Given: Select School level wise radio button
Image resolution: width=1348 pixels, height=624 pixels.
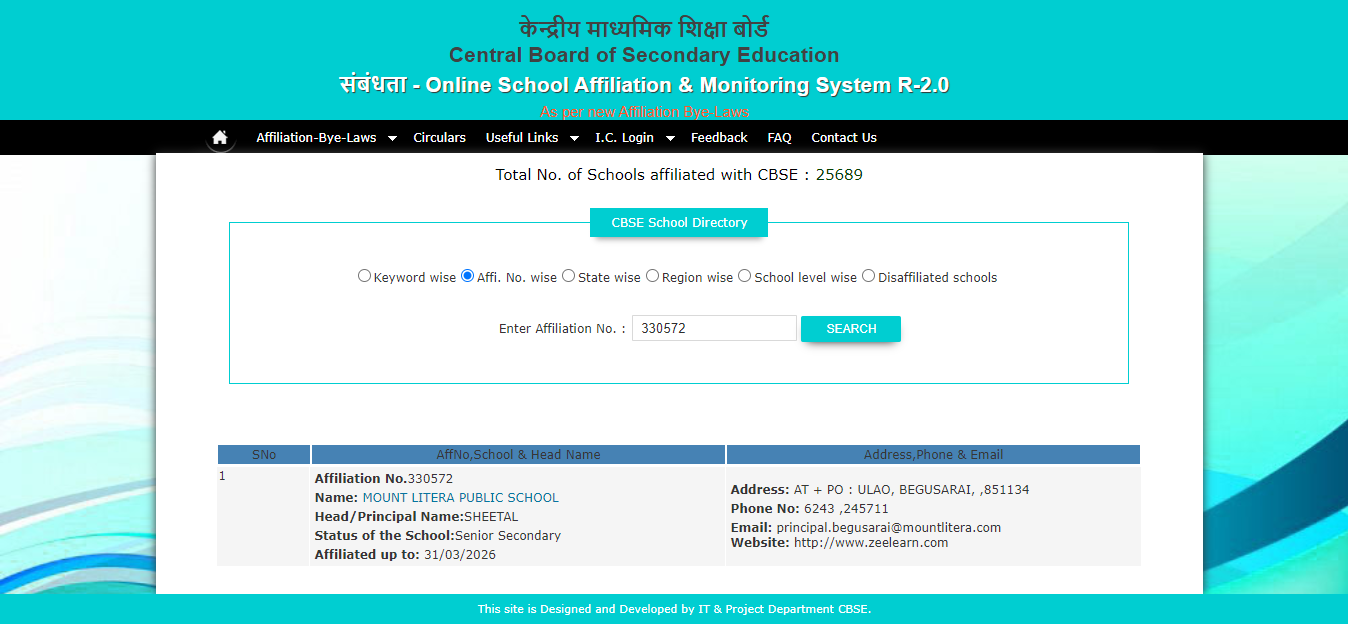Looking at the screenshot, I should [744, 276].
